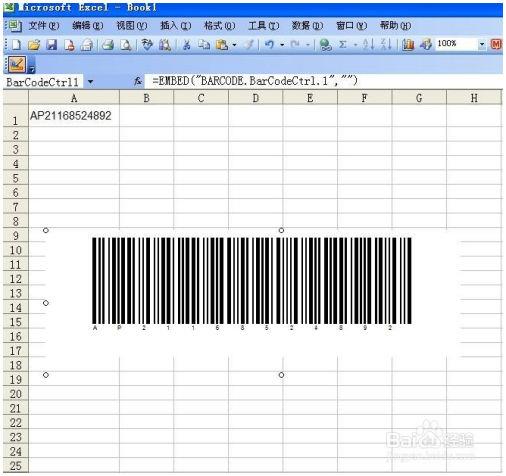Image resolution: width=506 pixels, height=476 pixels.
Task: Click the Format Painter brush icon
Action: 249,44
